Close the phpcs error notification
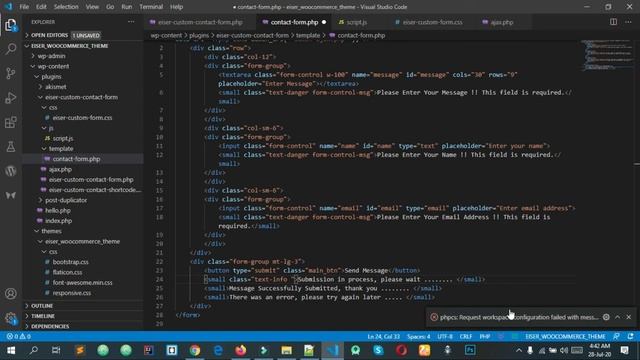Image resolution: width=640 pixels, height=360 pixels. [629, 317]
